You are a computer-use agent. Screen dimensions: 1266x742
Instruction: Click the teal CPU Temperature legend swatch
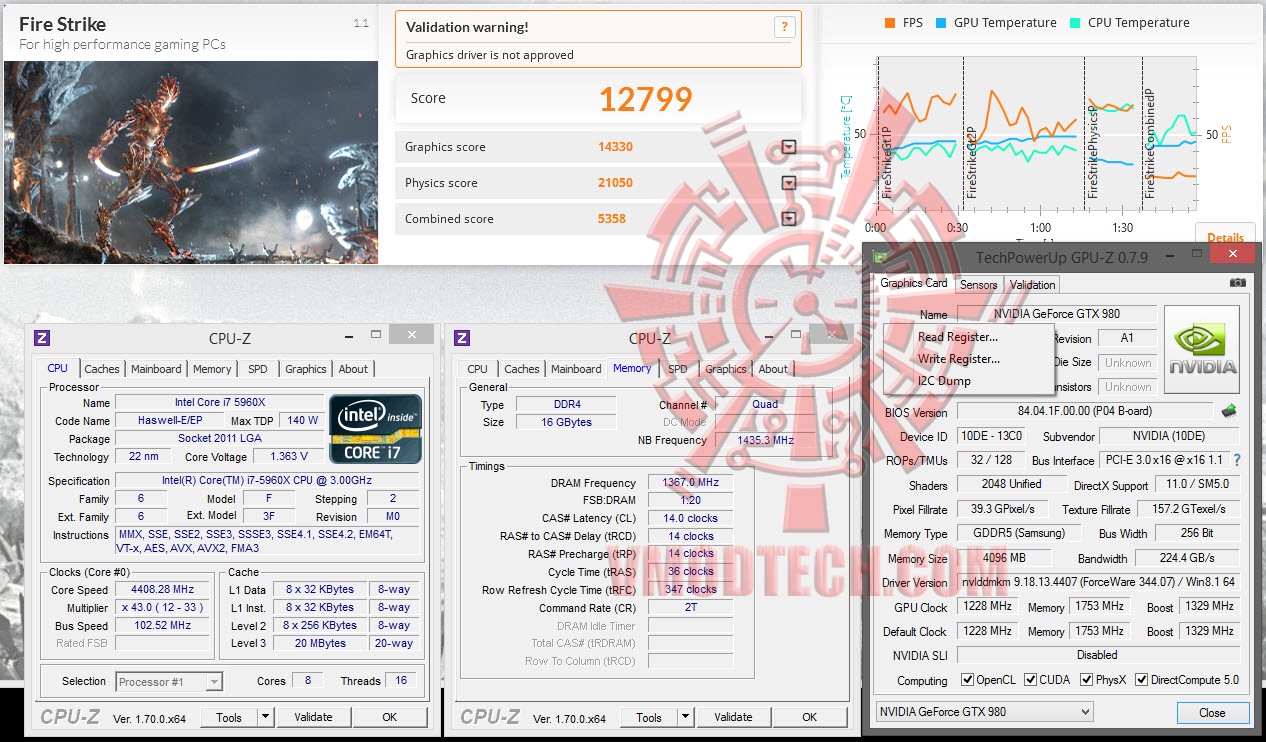point(1076,23)
